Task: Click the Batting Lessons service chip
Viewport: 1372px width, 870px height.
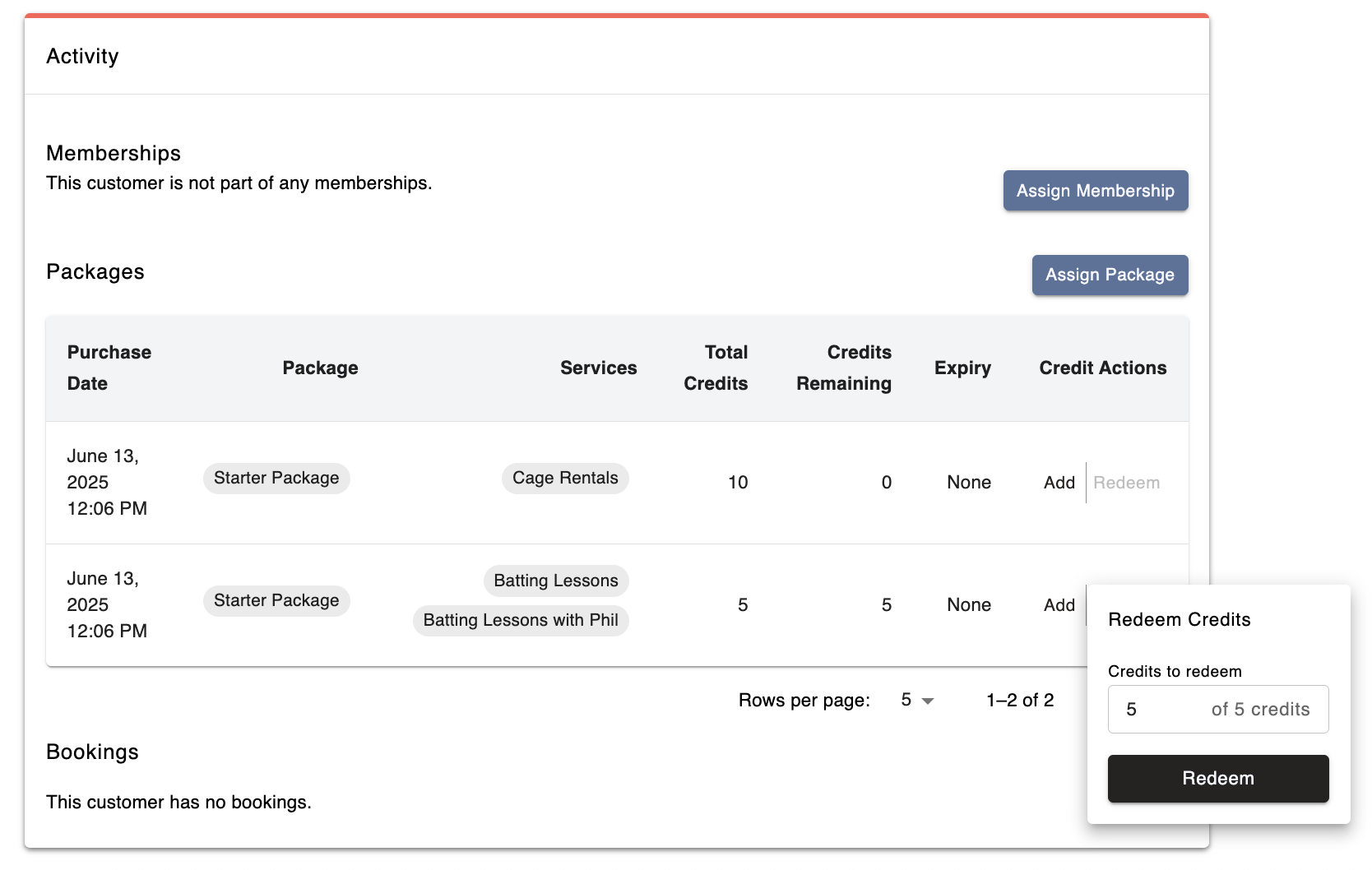Action: coord(556,581)
